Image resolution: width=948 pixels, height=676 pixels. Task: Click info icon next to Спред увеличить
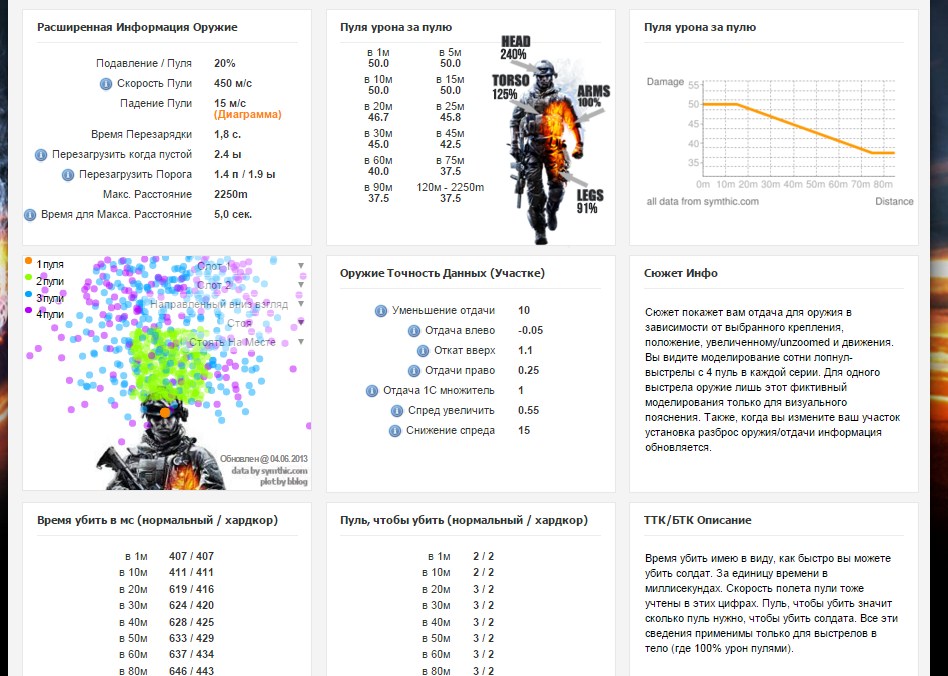(x=397, y=411)
